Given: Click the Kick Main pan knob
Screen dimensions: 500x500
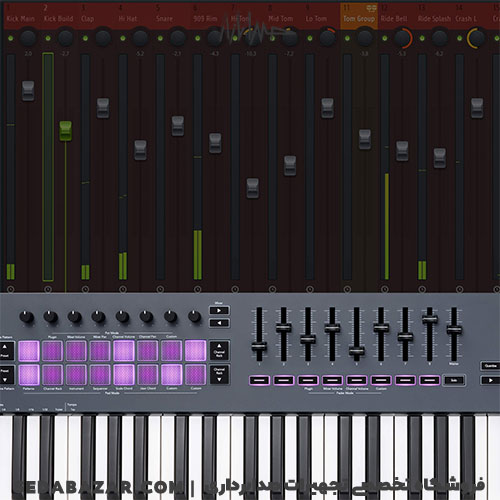Looking at the screenshot, I should 28,38.
